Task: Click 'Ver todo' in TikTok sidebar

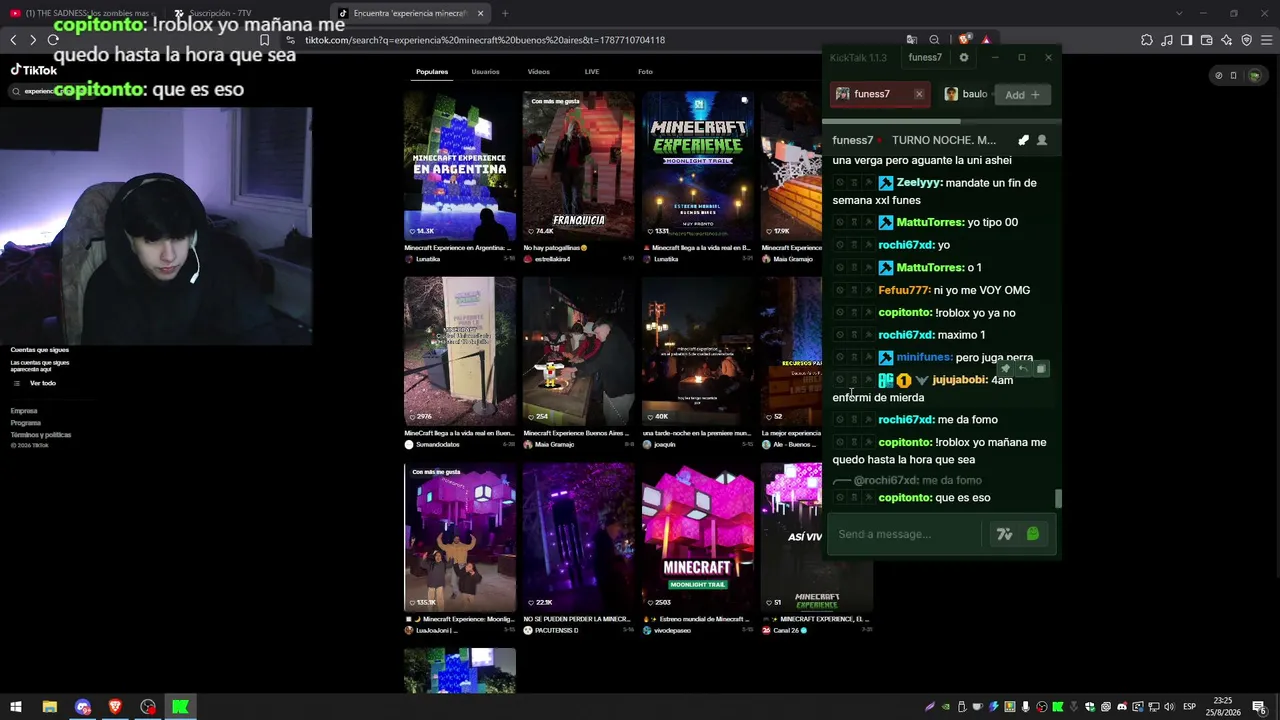Action: click(x=42, y=383)
